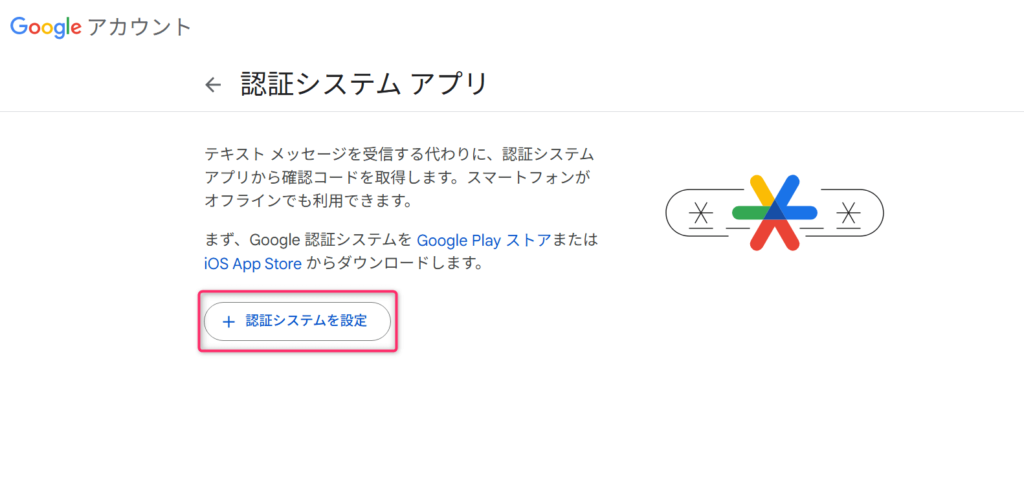
Task: Click the 認証システムを設定 button
Action: pos(297,321)
